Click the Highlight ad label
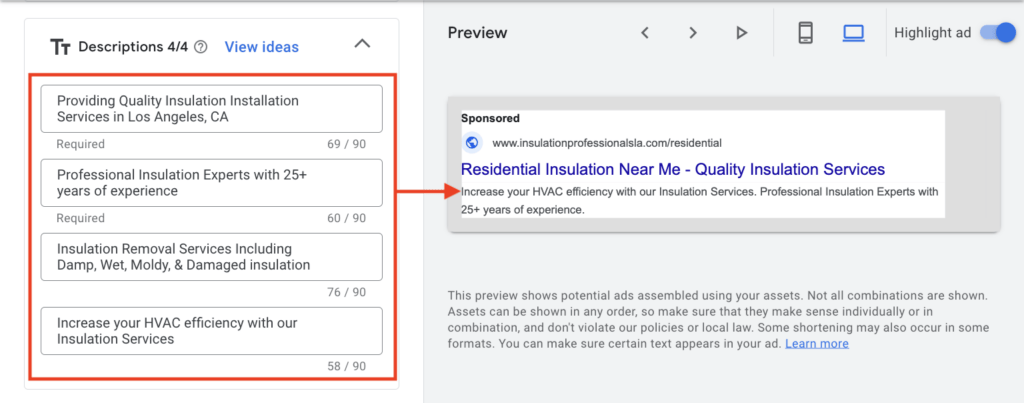 tap(933, 33)
